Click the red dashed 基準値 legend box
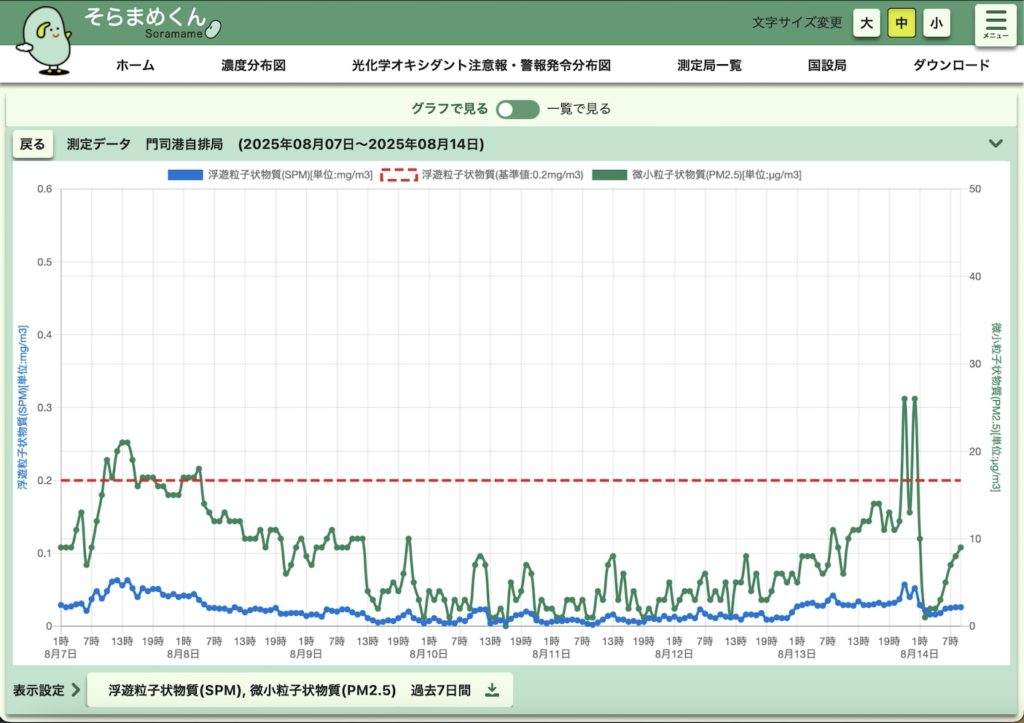 [x=399, y=175]
